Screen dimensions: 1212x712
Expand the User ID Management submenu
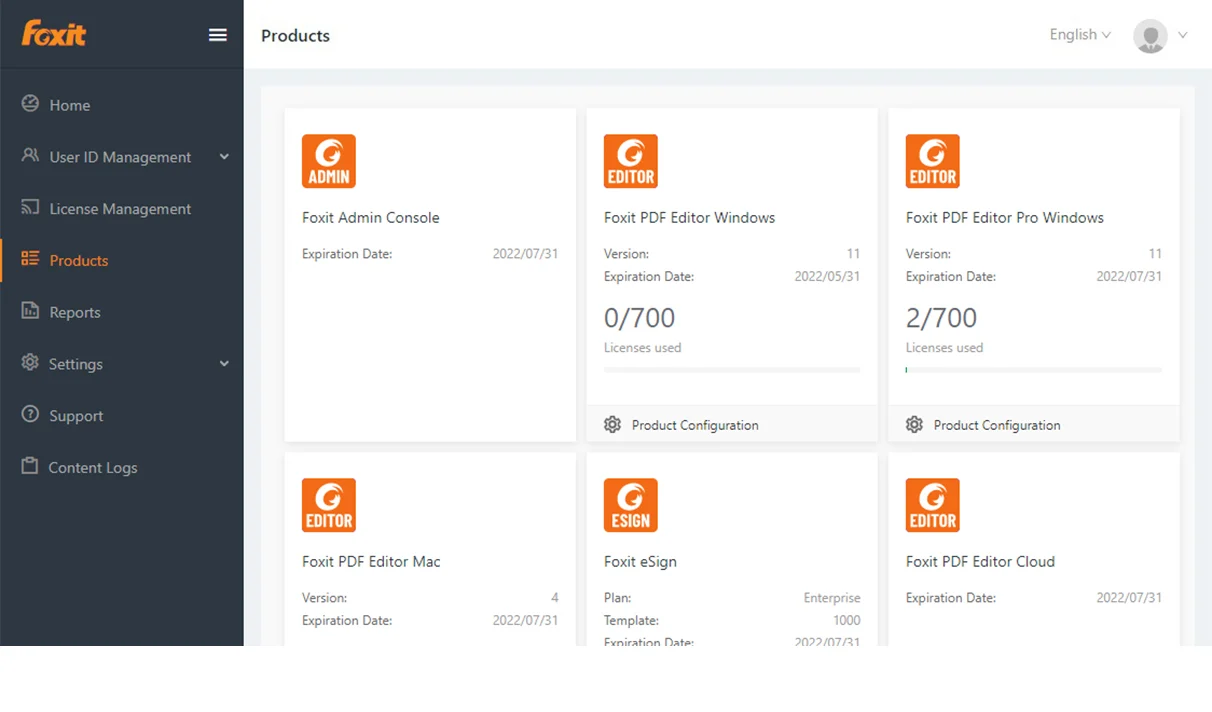coord(224,157)
